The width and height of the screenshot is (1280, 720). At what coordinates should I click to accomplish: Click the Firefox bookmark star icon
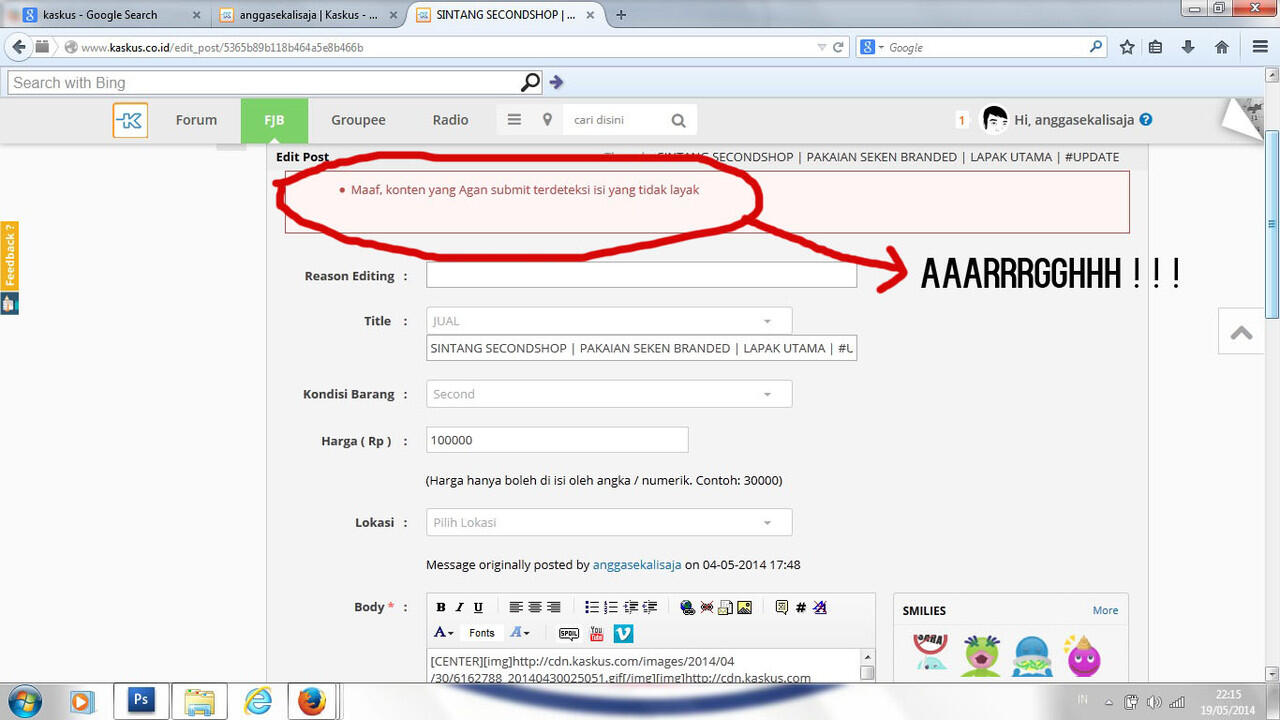coord(1127,47)
